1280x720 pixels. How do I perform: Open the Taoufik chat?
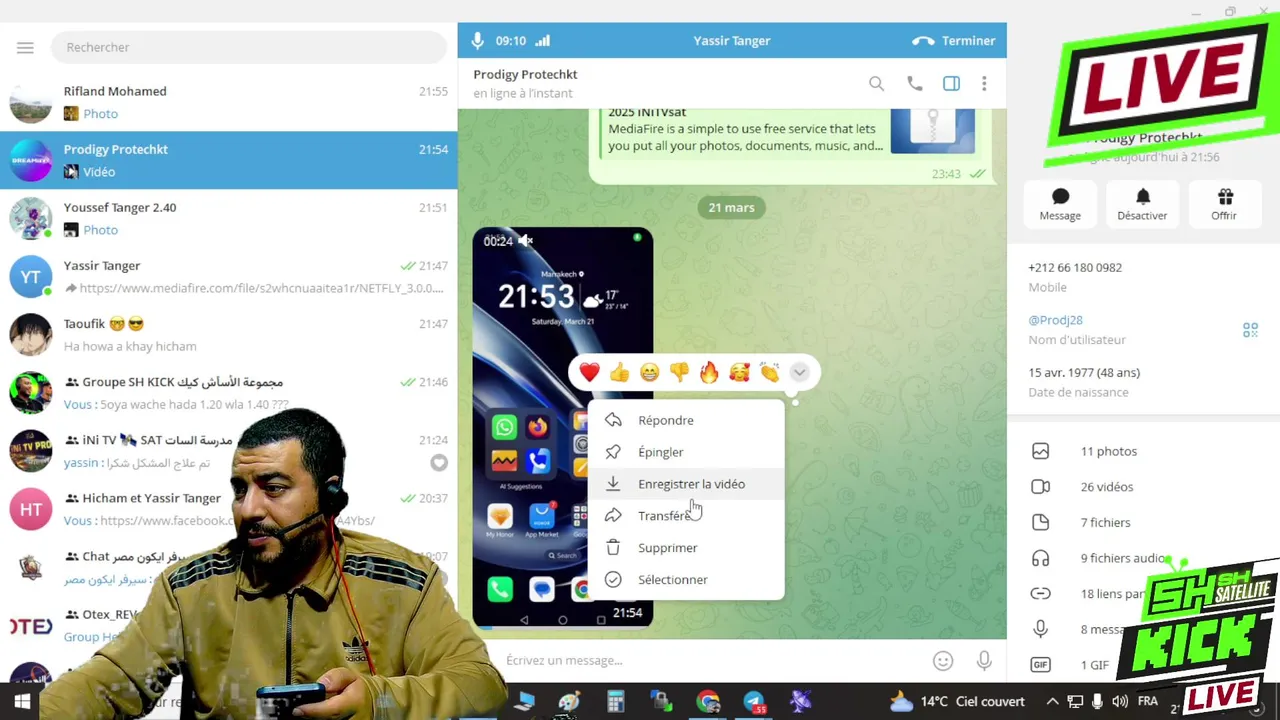(x=228, y=335)
